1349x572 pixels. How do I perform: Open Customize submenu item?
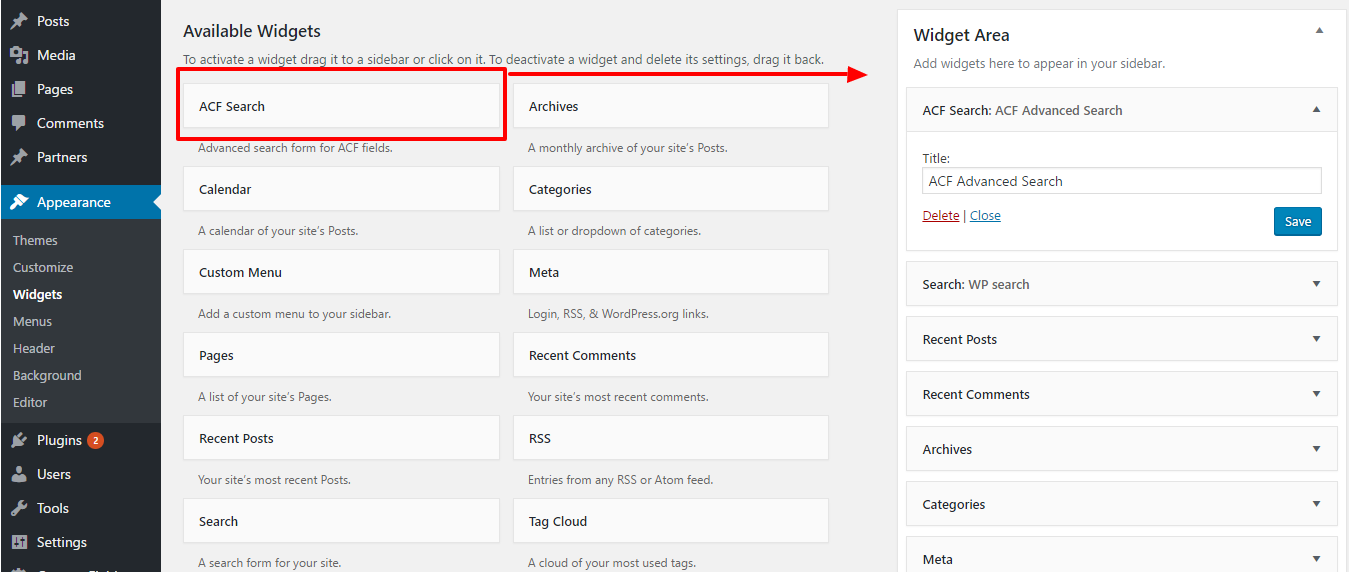click(43, 267)
